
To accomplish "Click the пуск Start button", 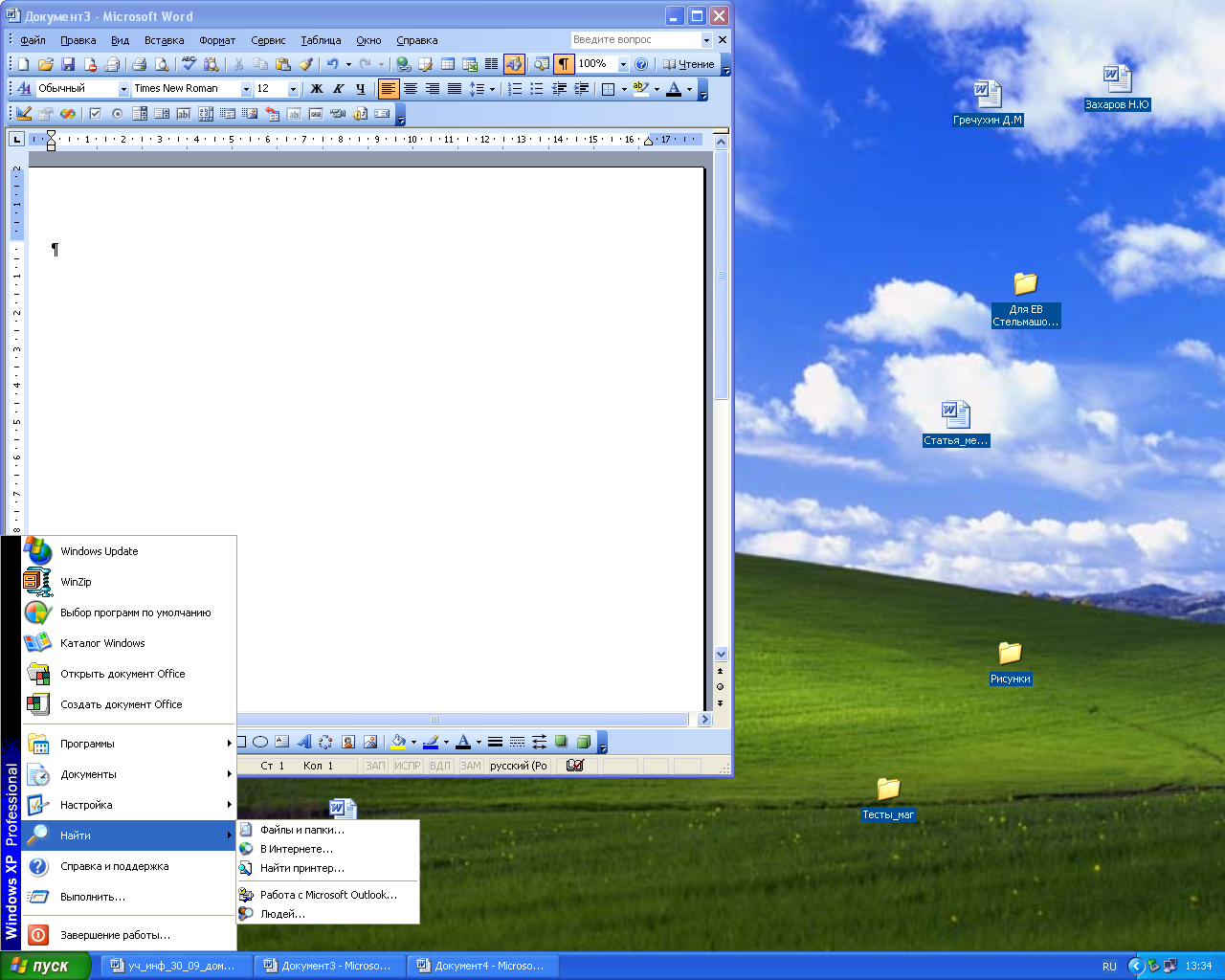I will click(x=45, y=966).
